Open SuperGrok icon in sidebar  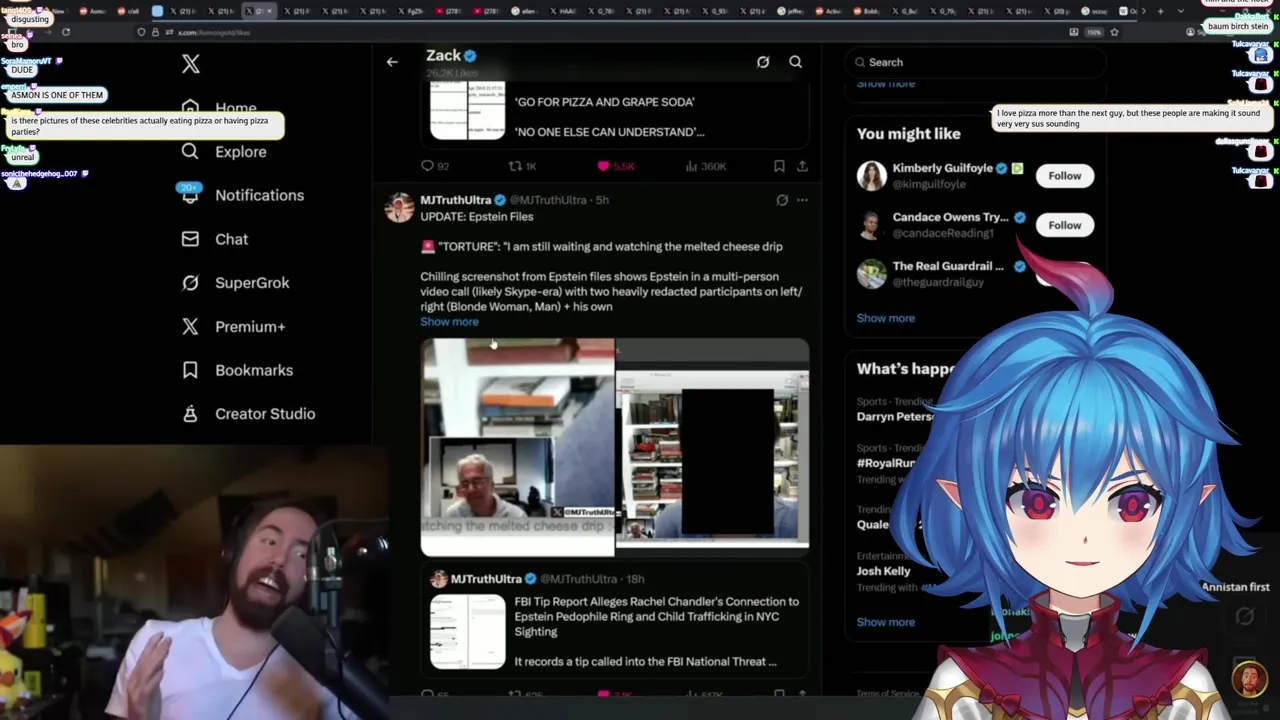click(190, 282)
